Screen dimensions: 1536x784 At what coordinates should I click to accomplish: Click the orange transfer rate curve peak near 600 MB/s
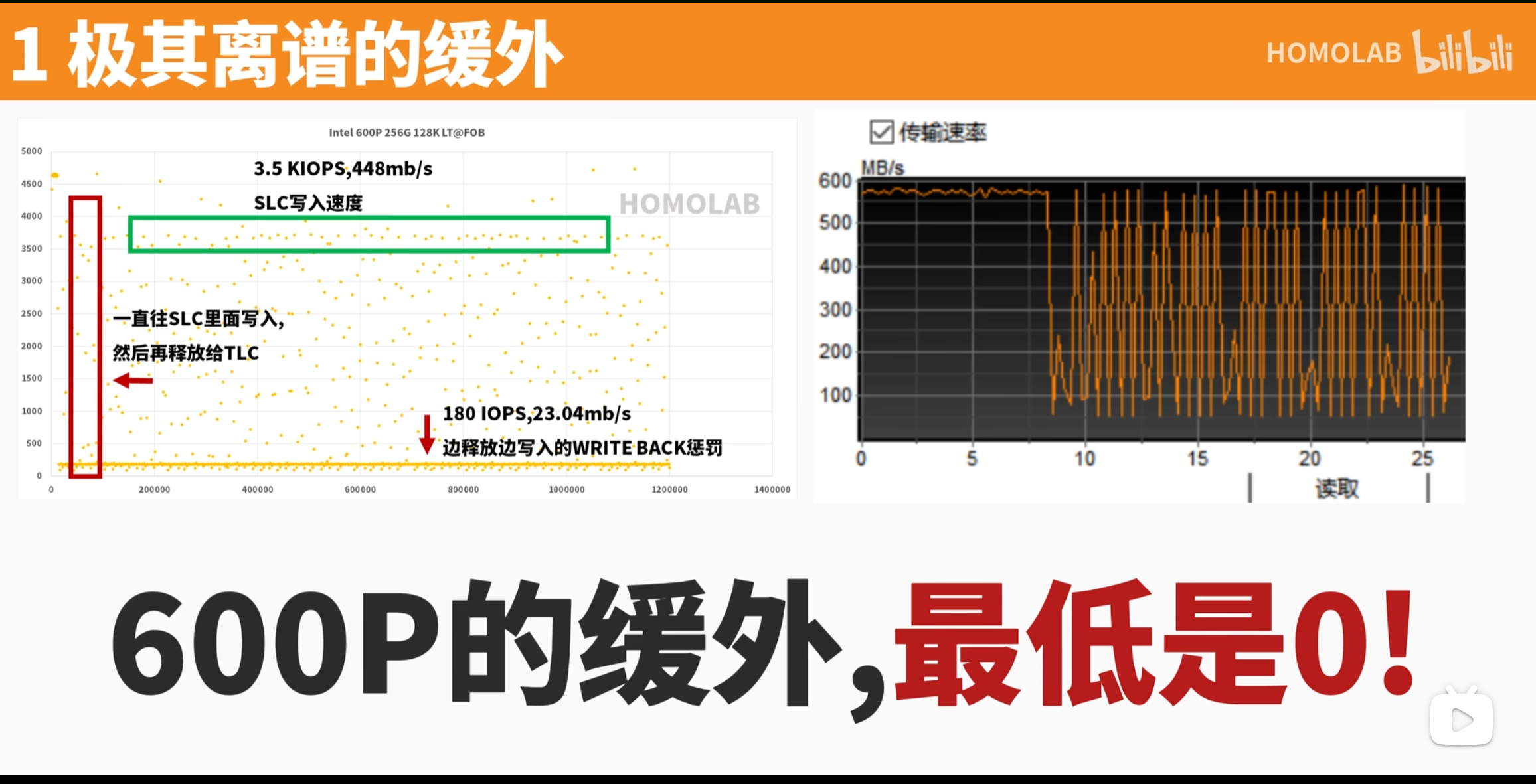coord(930,189)
